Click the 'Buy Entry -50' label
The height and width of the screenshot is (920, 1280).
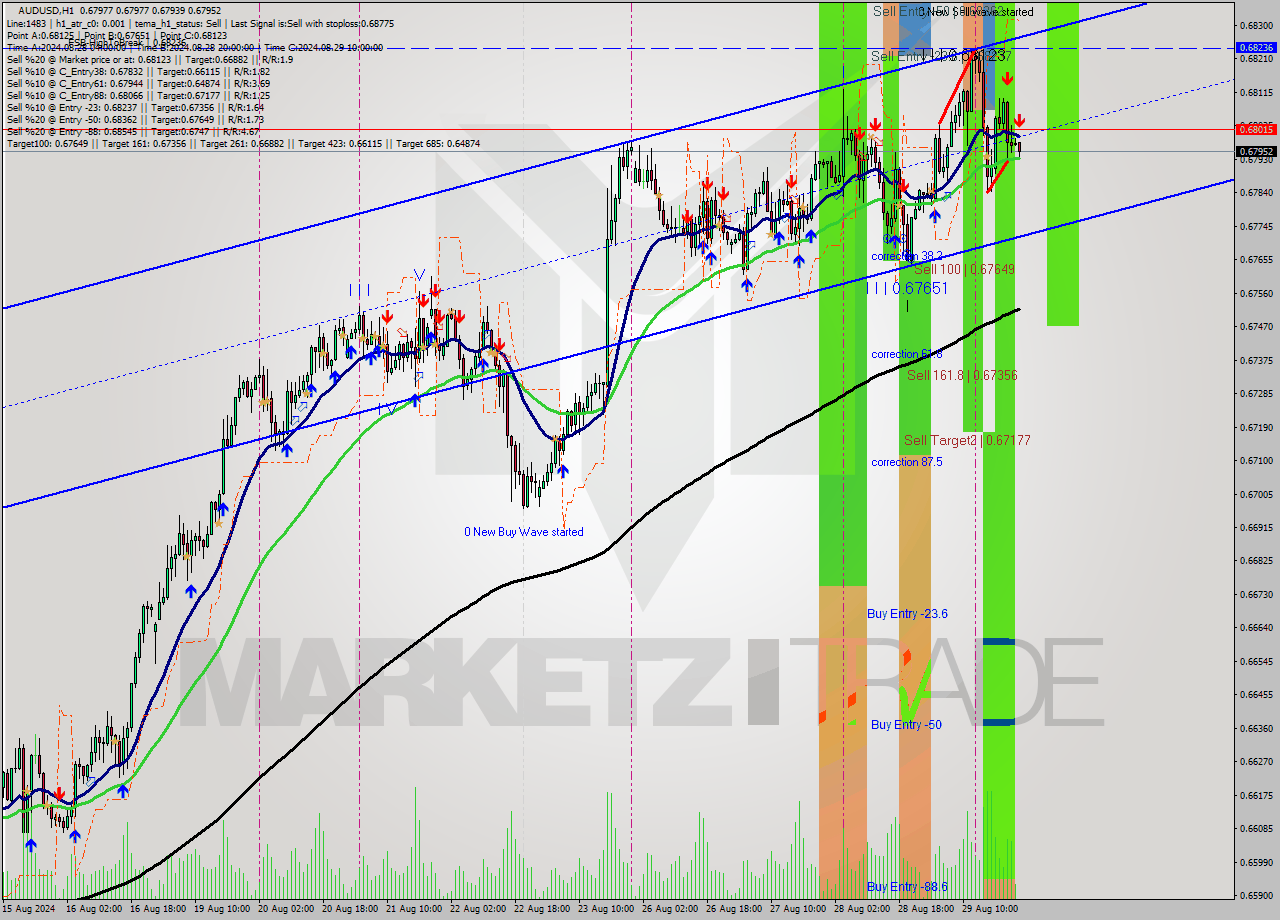click(906, 724)
